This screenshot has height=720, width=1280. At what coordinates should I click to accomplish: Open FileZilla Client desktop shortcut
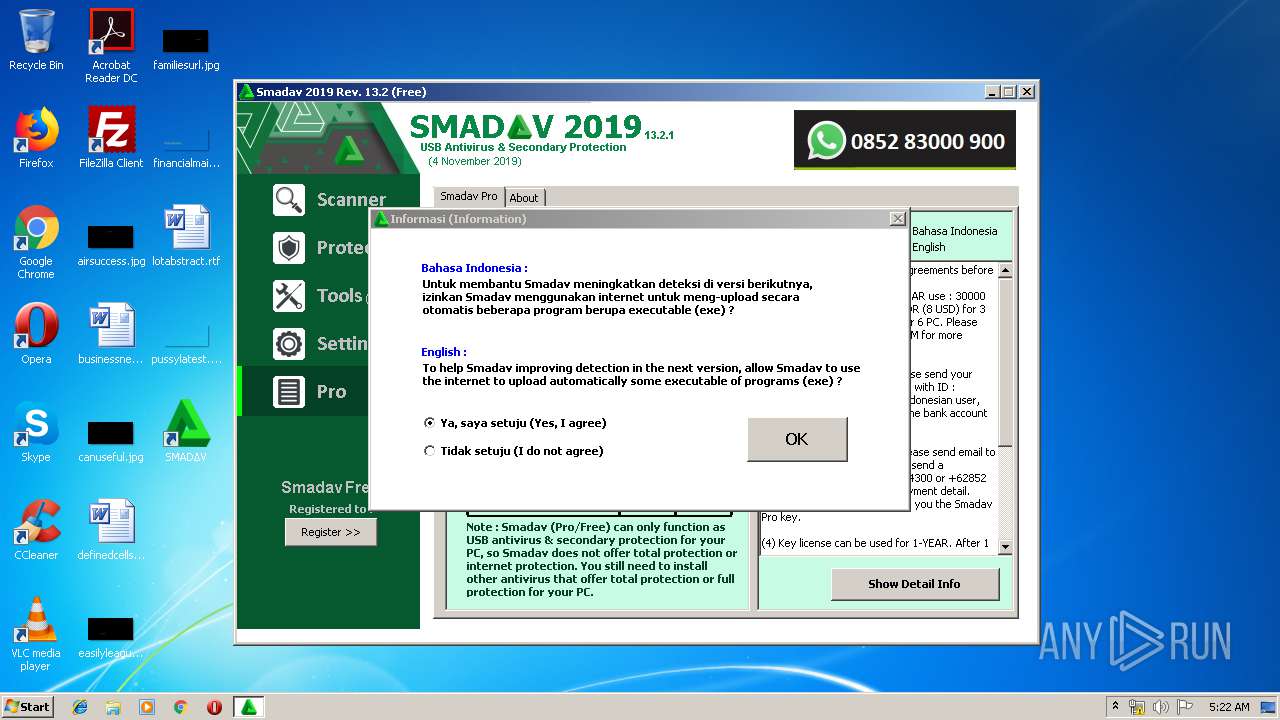pyautogui.click(x=111, y=138)
